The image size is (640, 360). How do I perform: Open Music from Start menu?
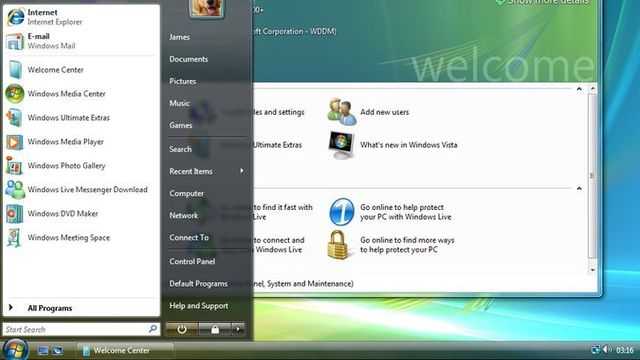click(180, 103)
